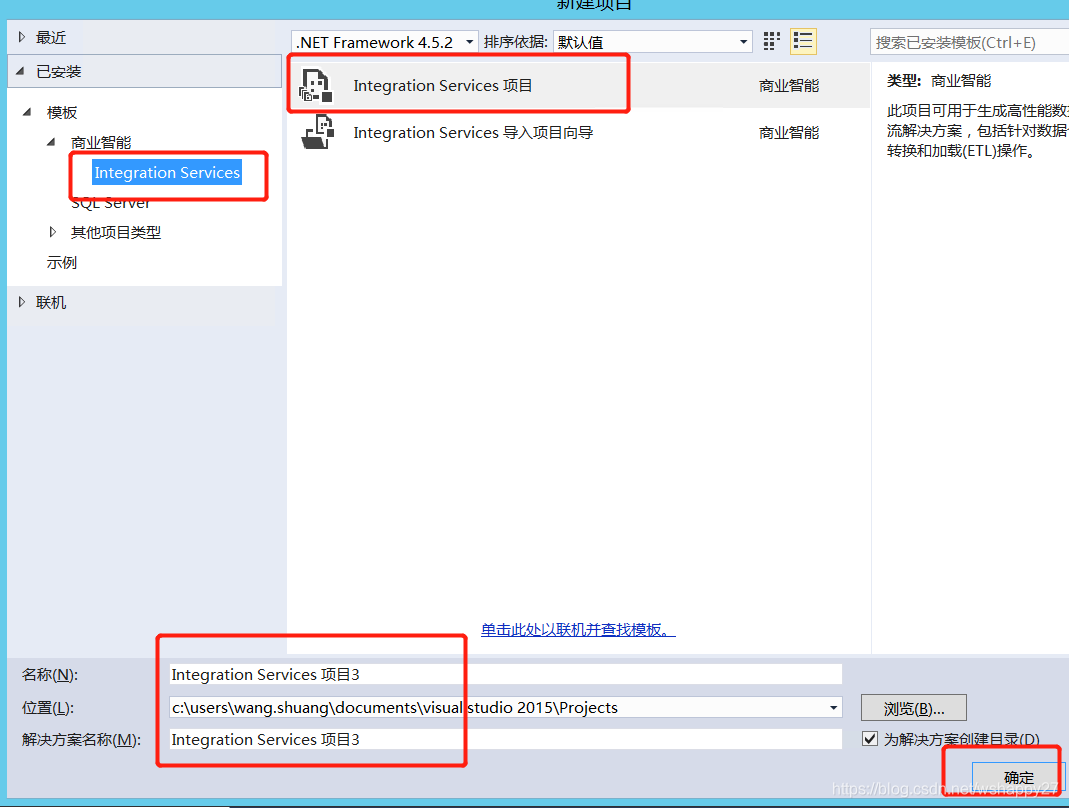Select the Integration Services 项目 template icon
The width and height of the screenshot is (1069, 808).
(315, 86)
